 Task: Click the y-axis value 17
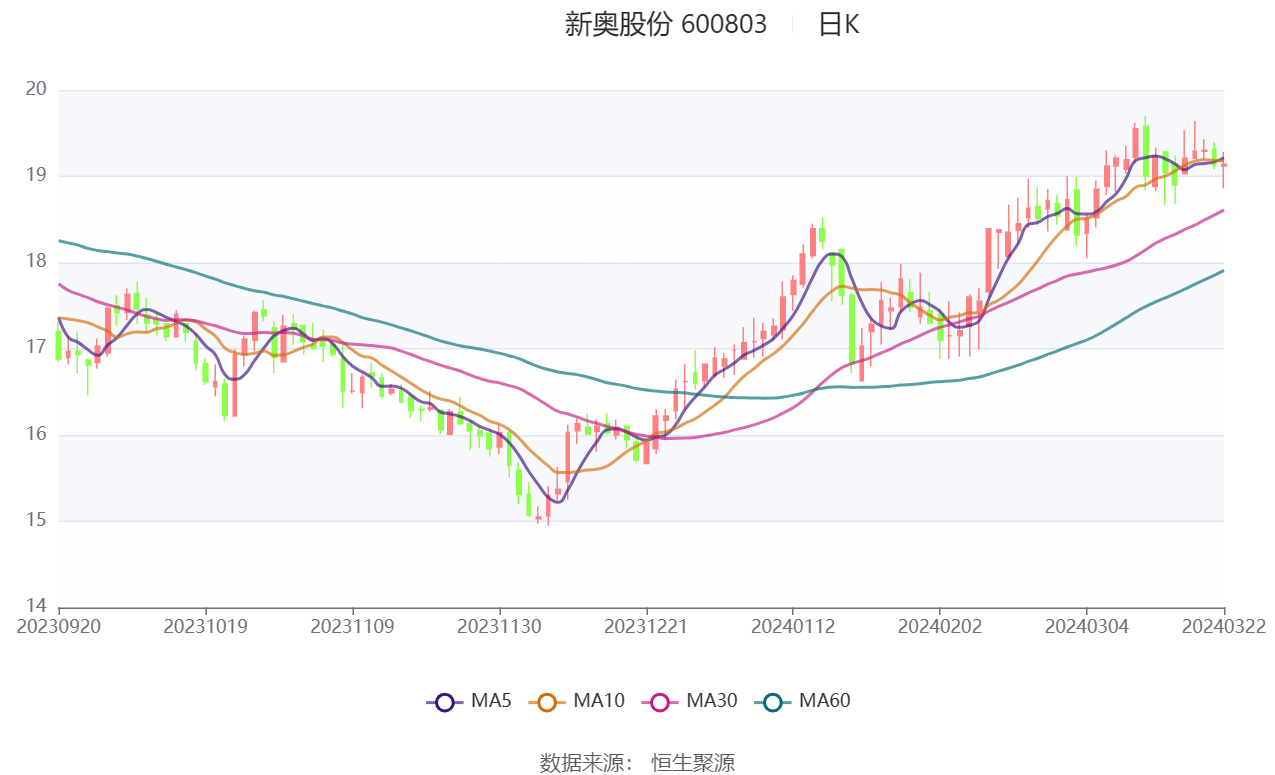pos(36,348)
